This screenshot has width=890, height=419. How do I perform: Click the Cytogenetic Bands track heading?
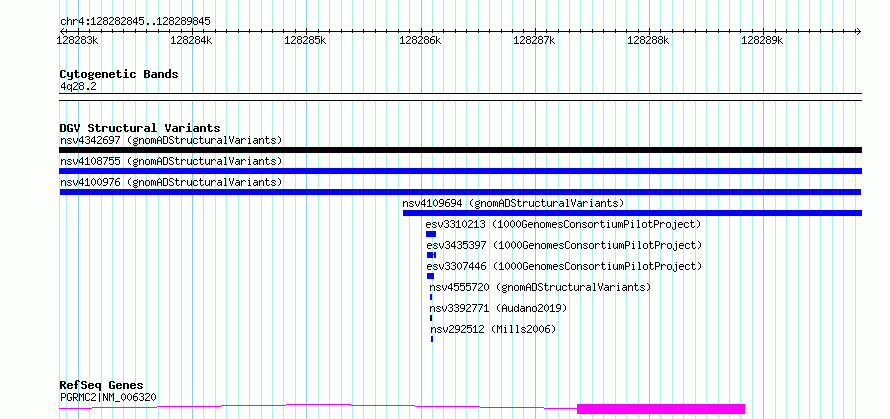(119, 74)
